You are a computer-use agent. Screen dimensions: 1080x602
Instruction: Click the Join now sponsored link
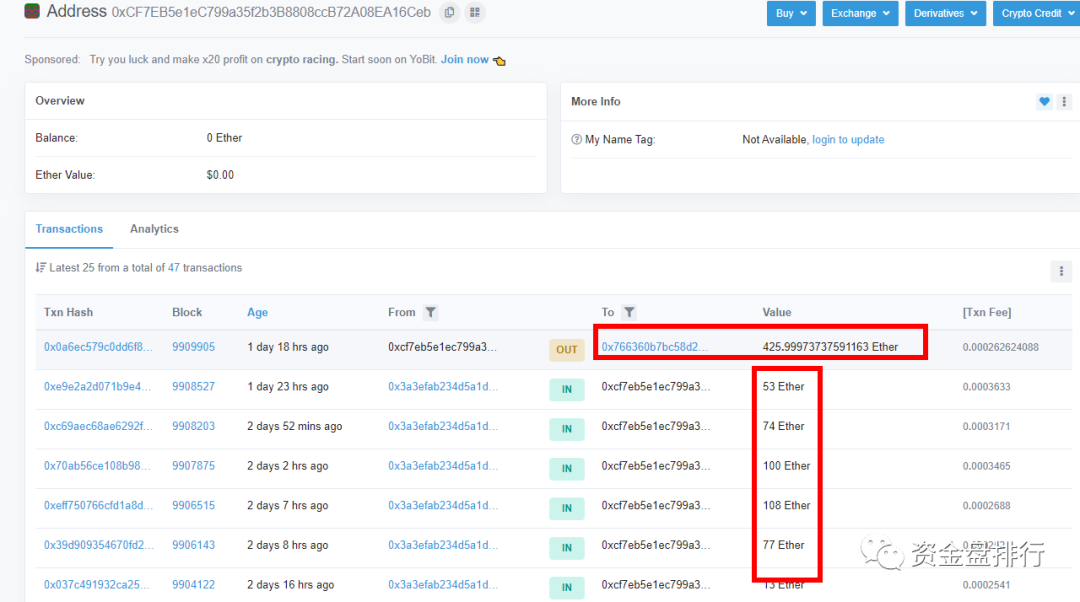[x=464, y=59]
